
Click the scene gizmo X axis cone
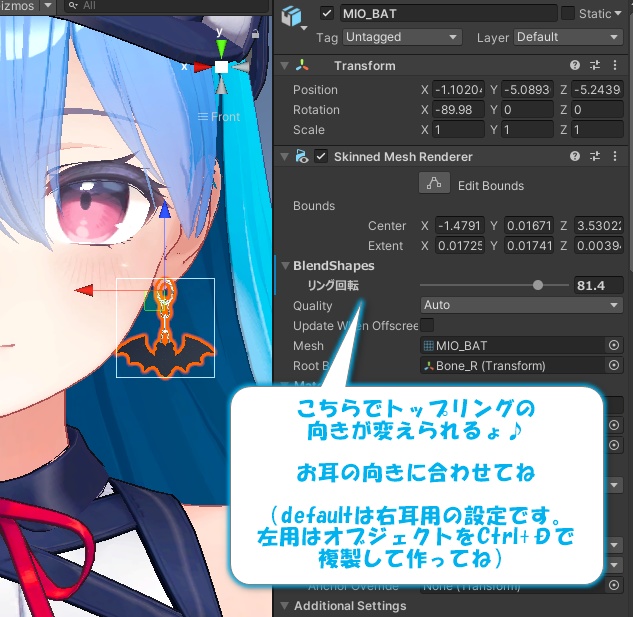(201, 67)
